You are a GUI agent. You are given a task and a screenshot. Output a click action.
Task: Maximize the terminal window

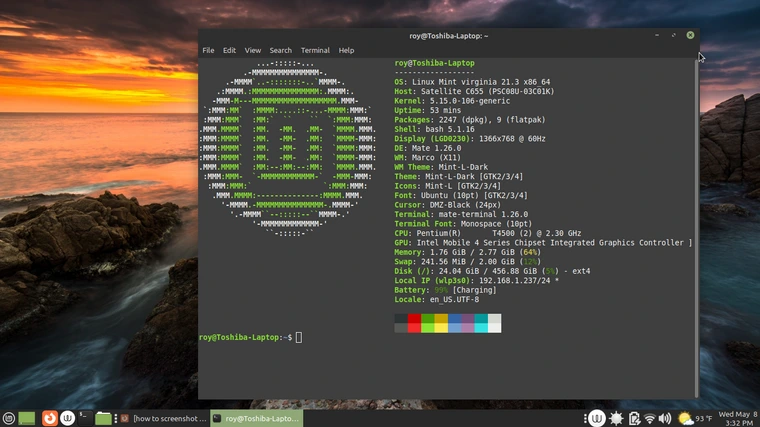[x=674, y=35]
